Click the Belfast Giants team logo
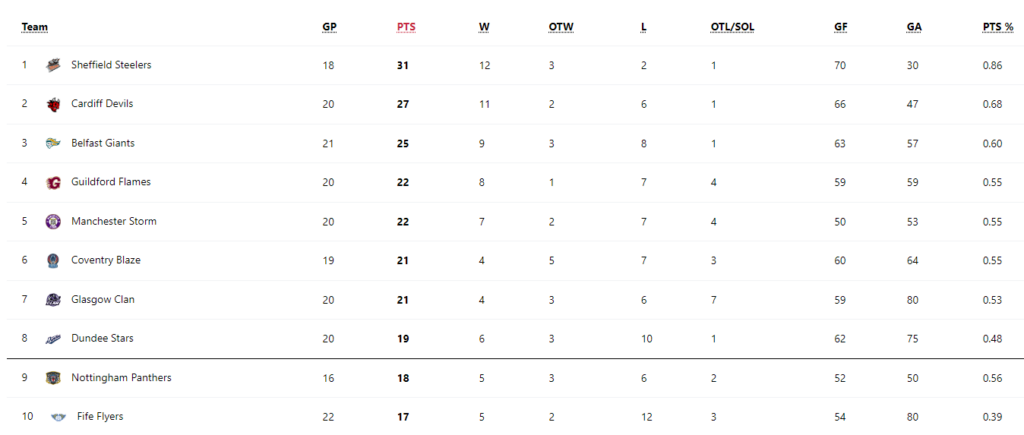The width and height of the screenshot is (1024, 435). point(53,143)
